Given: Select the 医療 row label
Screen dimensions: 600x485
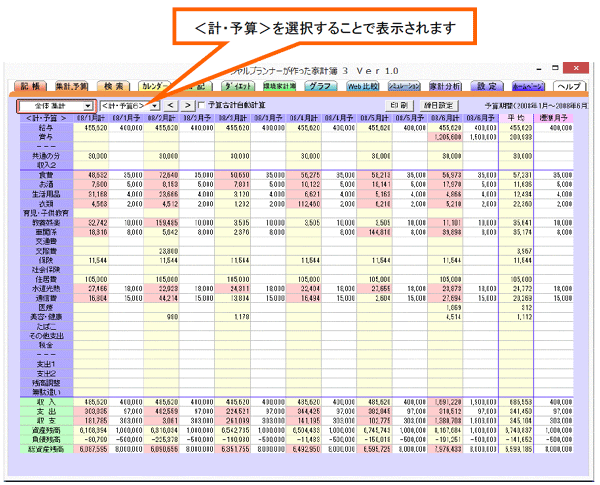Looking at the screenshot, I should pos(46,307).
